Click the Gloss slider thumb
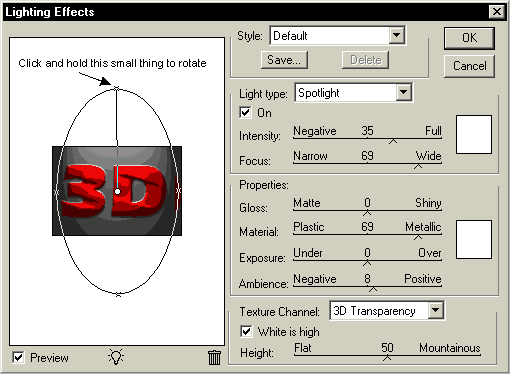 [367, 213]
